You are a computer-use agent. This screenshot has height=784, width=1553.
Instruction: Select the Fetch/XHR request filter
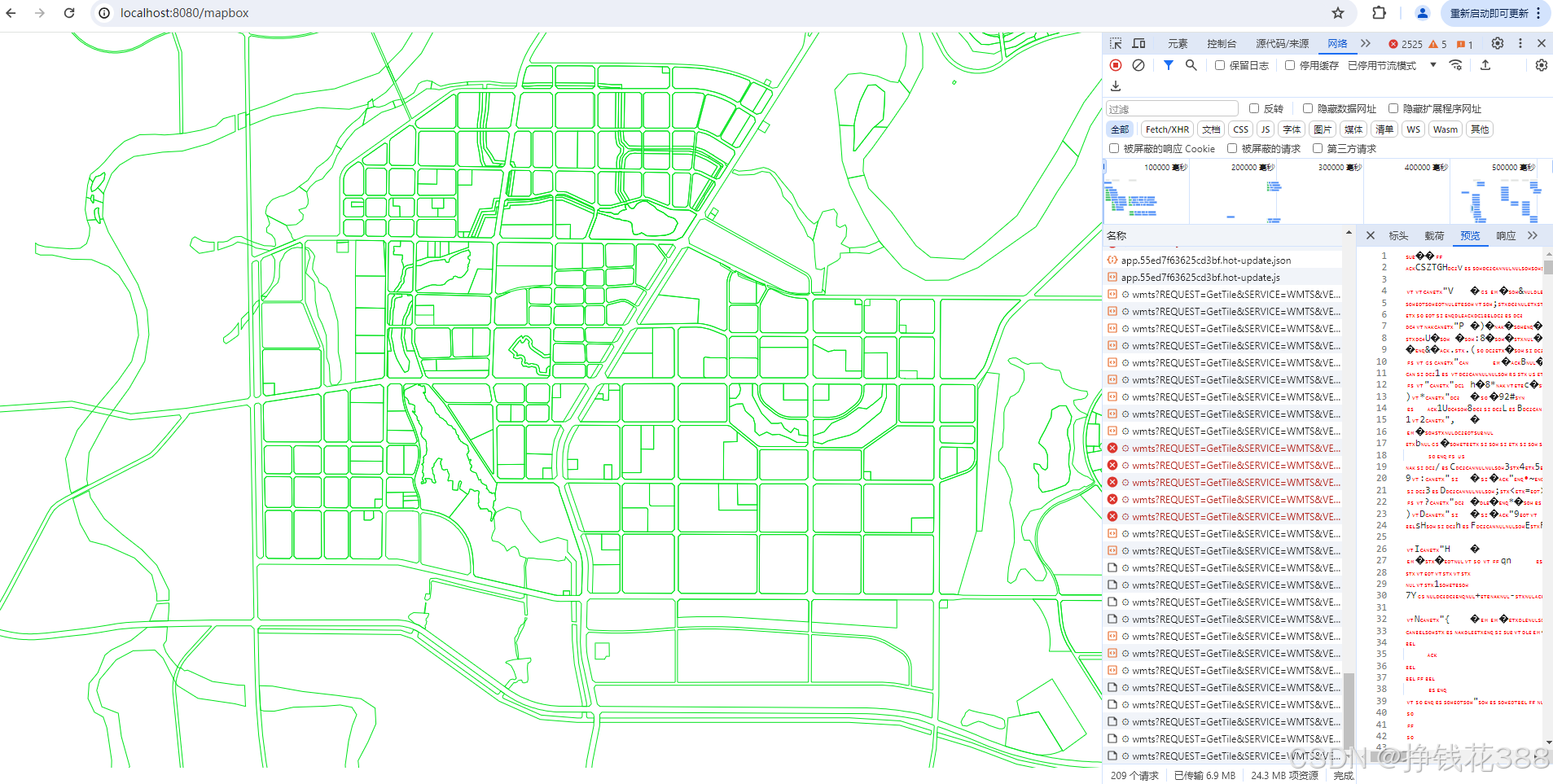[1166, 129]
